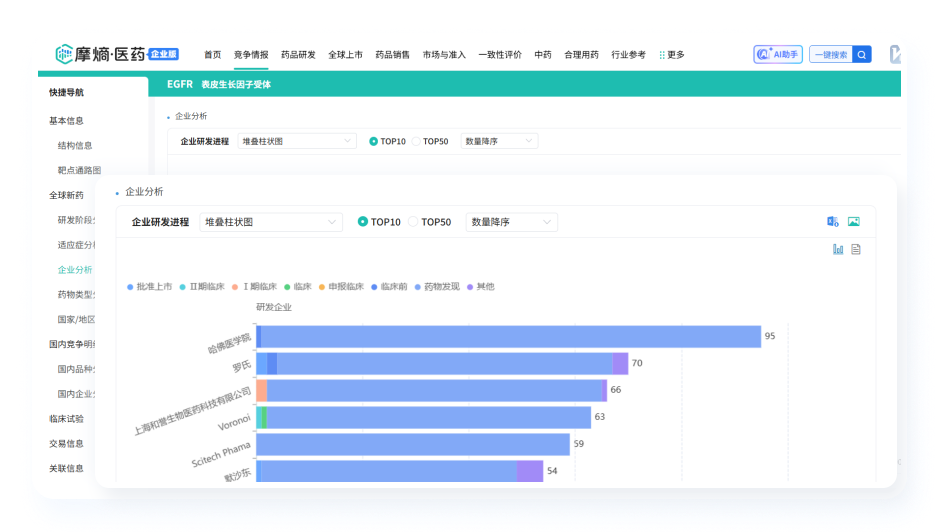Click the 摩熵医药 logo icon
Image resolution: width=940 pixels, height=532 pixels.
pyautogui.click(x=64, y=54)
